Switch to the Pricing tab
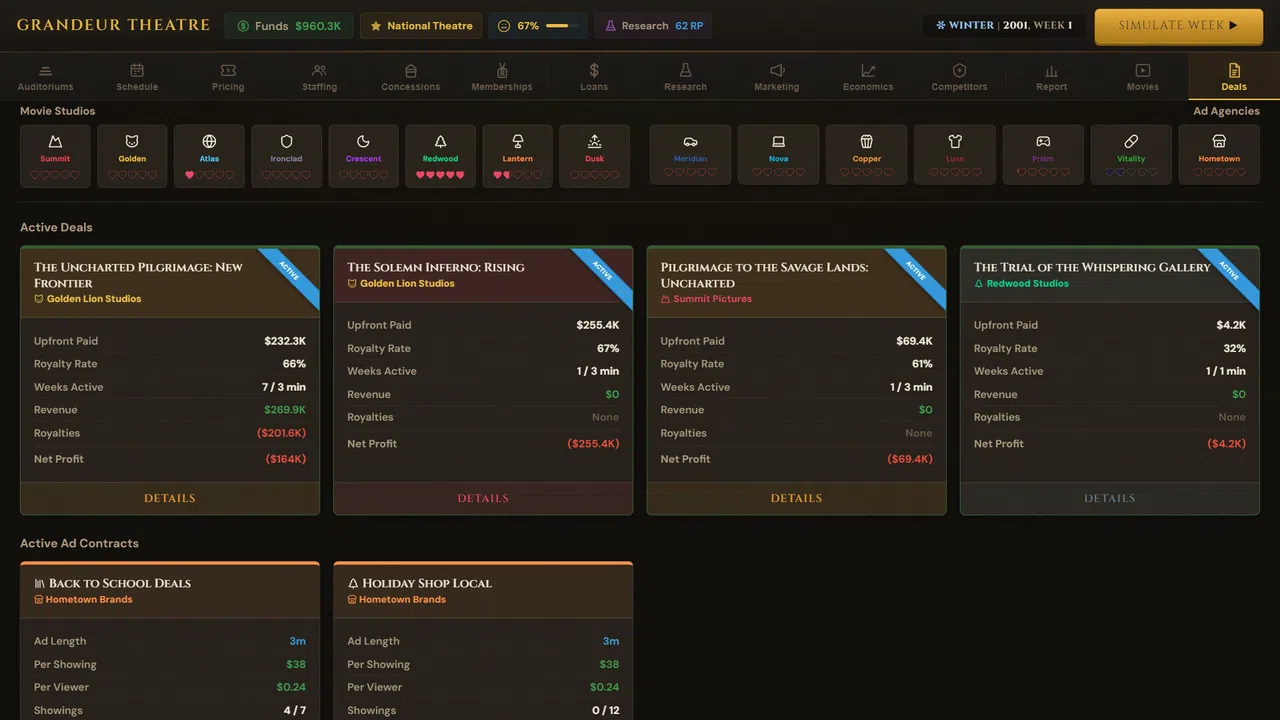 coord(228,77)
